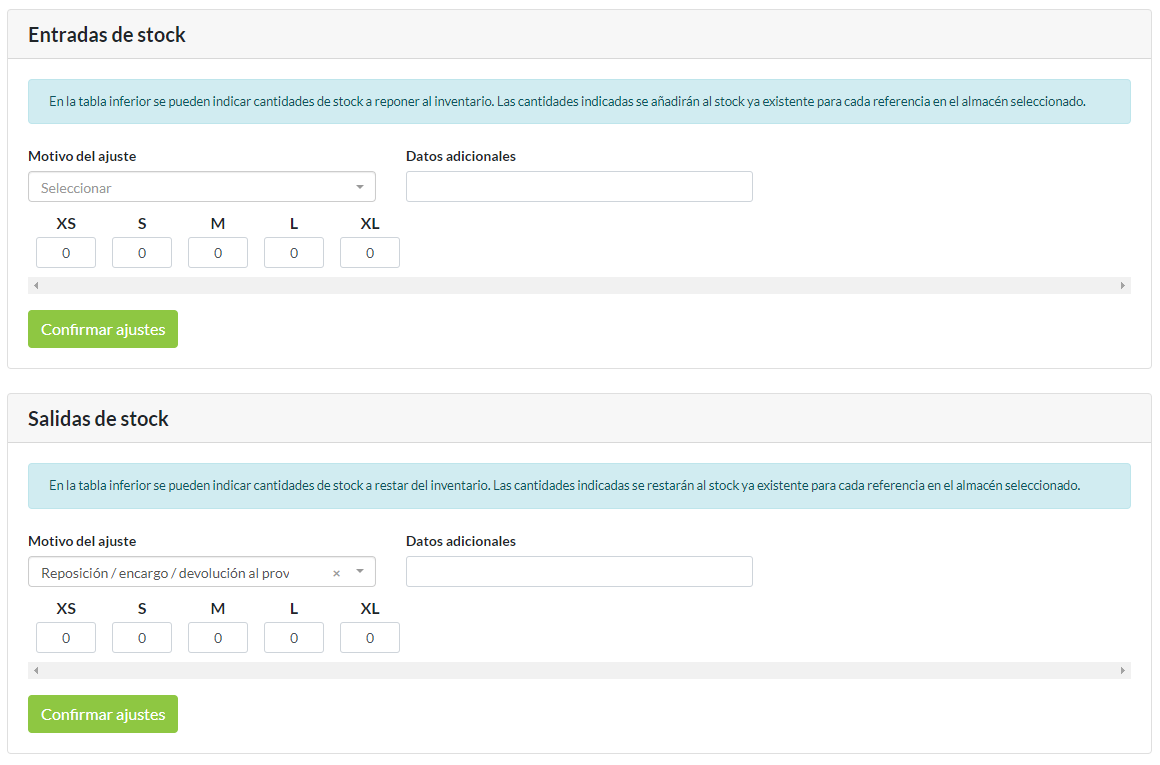Clear the selected Reposición motivo with x icon

pyautogui.click(x=336, y=573)
